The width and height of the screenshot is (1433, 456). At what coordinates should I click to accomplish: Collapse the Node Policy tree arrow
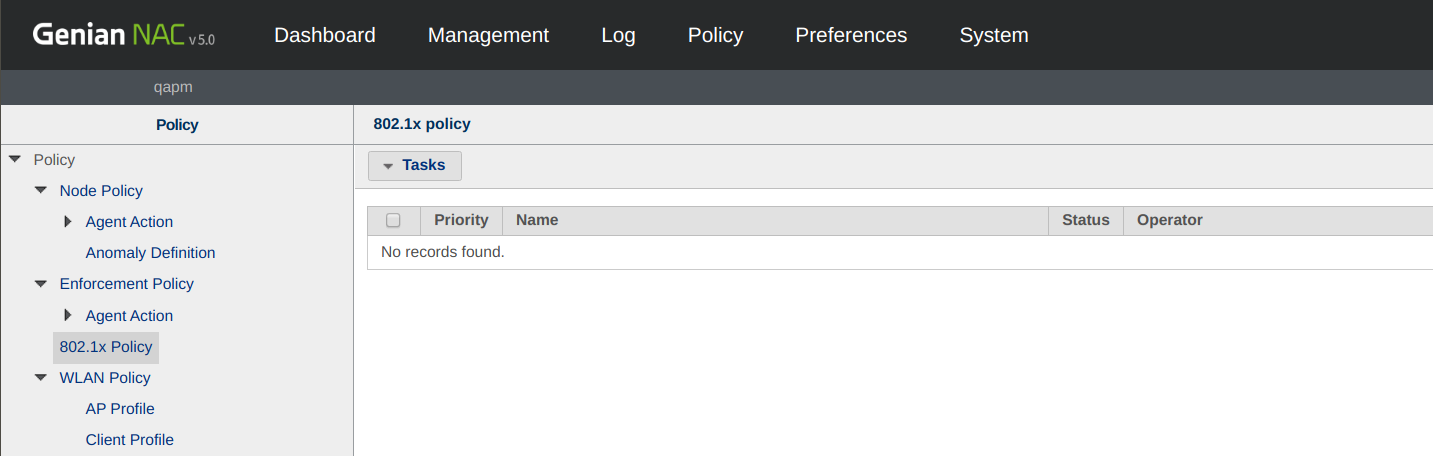tap(41, 191)
